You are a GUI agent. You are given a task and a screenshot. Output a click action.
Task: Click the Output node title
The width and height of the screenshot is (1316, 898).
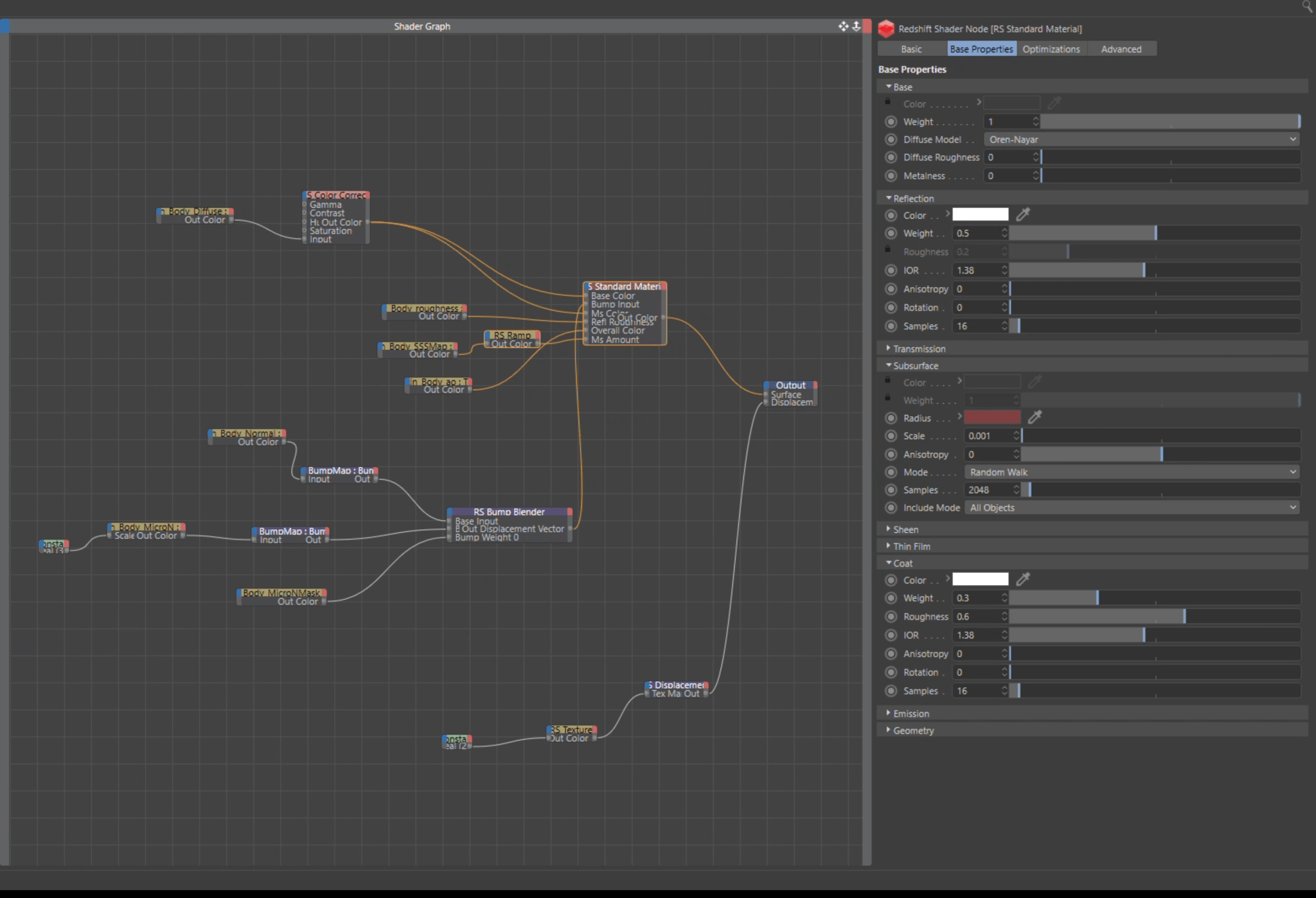point(790,385)
